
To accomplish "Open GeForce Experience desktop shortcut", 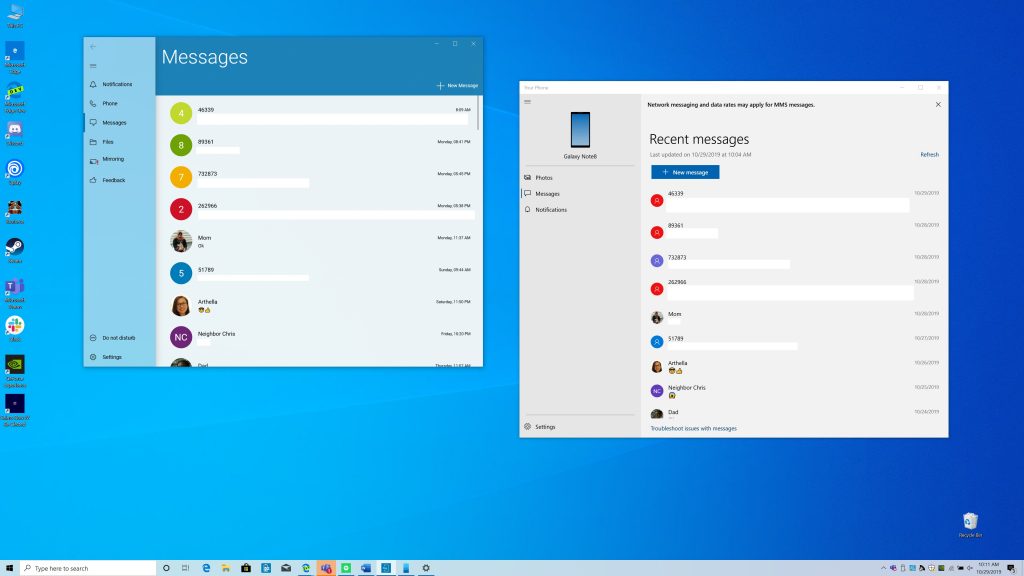I will coord(14,372).
